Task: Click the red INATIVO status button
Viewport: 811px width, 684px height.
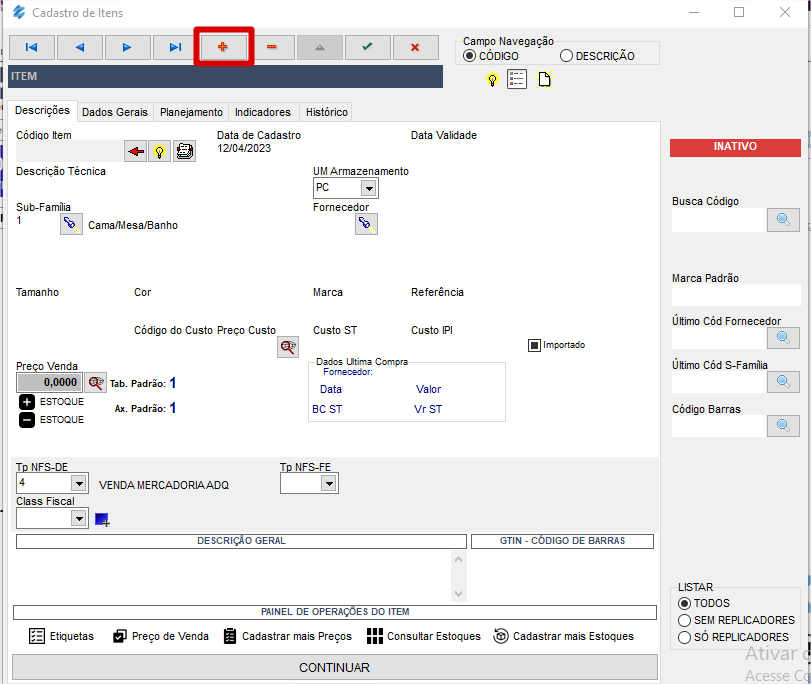Action: pos(735,147)
